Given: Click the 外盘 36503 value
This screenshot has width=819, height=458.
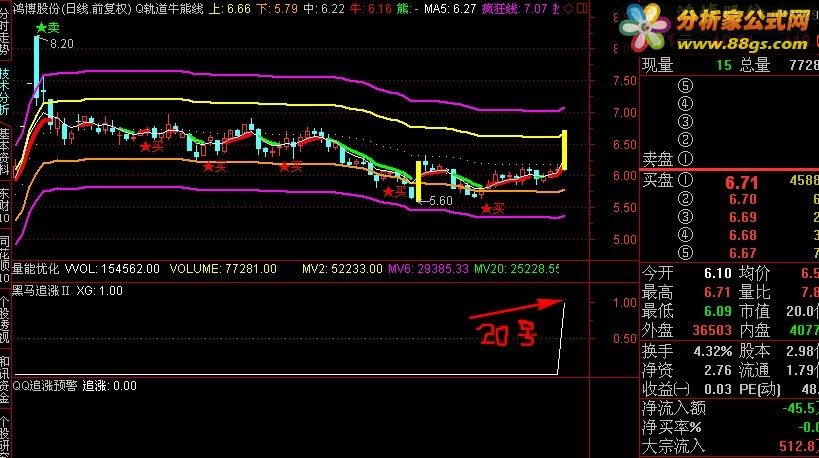Looking at the screenshot, I should [712, 331].
